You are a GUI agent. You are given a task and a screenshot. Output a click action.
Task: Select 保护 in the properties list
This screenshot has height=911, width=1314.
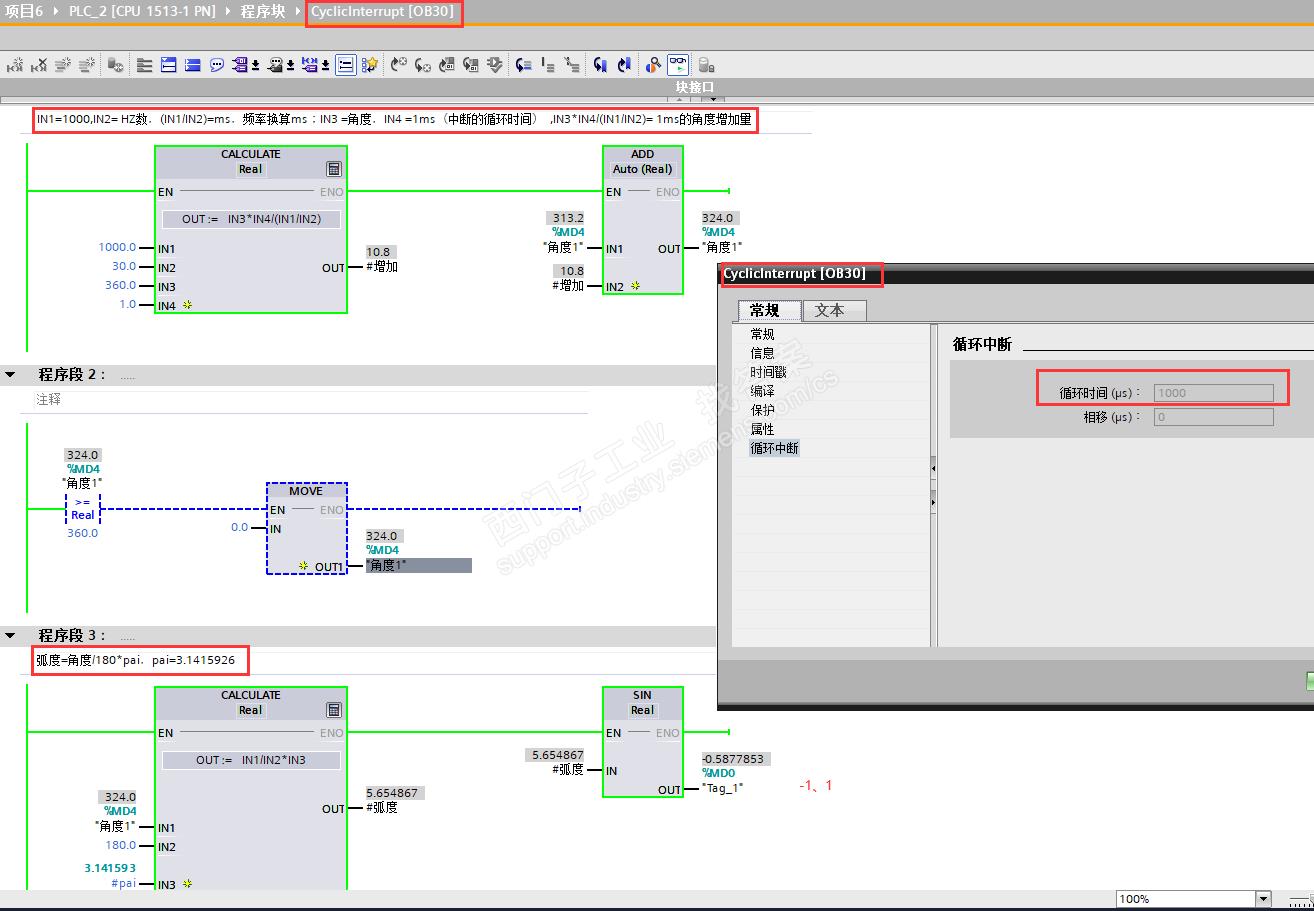(763, 410)
